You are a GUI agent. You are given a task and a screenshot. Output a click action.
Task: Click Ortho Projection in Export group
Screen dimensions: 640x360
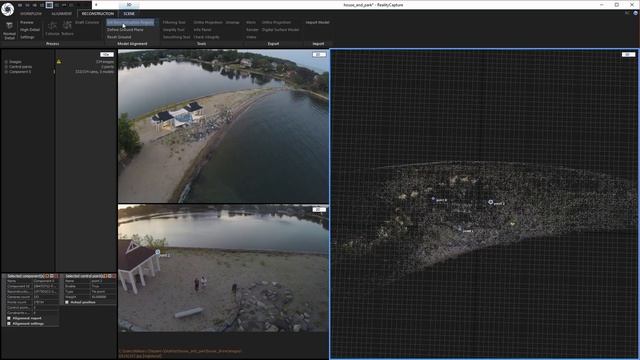[276, 22]
